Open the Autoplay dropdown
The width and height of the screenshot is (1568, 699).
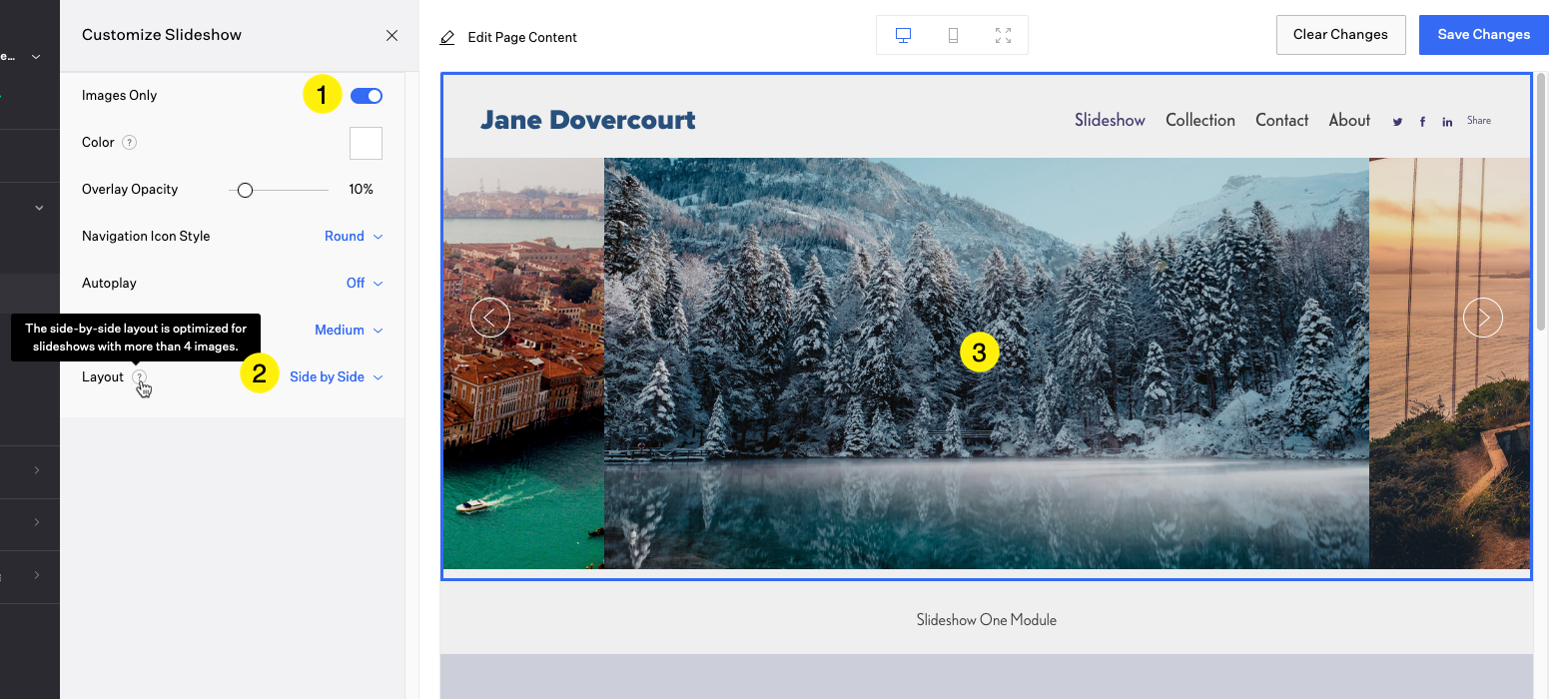pyautogui.click(x=364, y=284)
